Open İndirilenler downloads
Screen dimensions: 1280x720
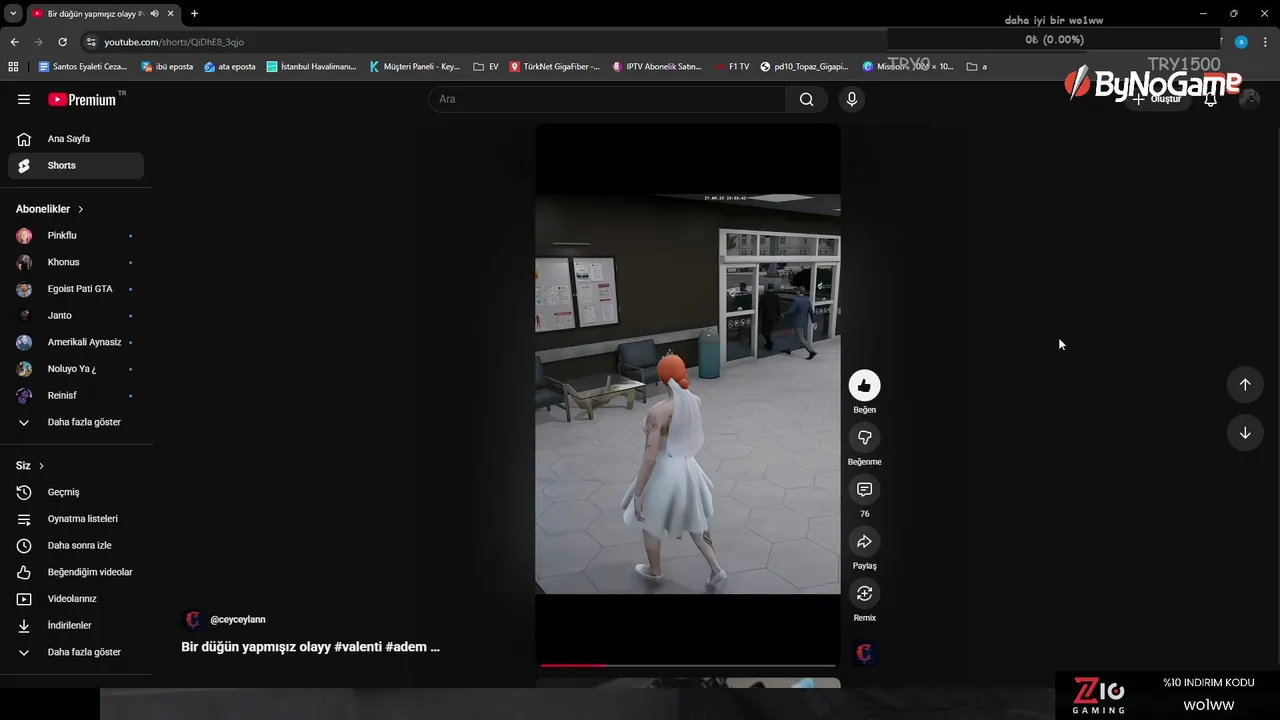[76, 626]
